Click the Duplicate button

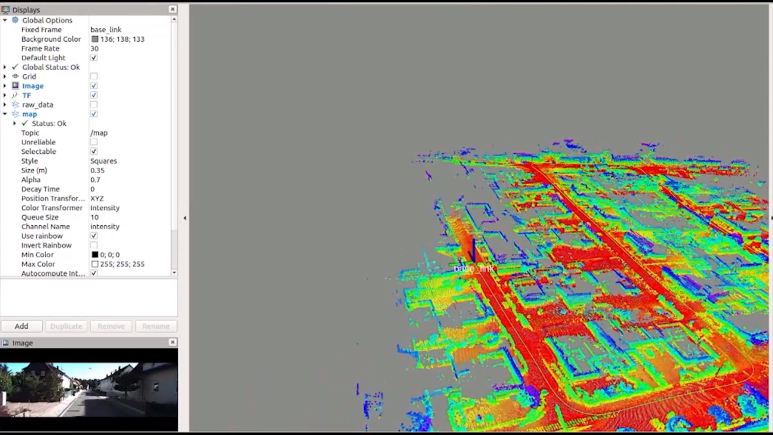click(x=66, y=326)
